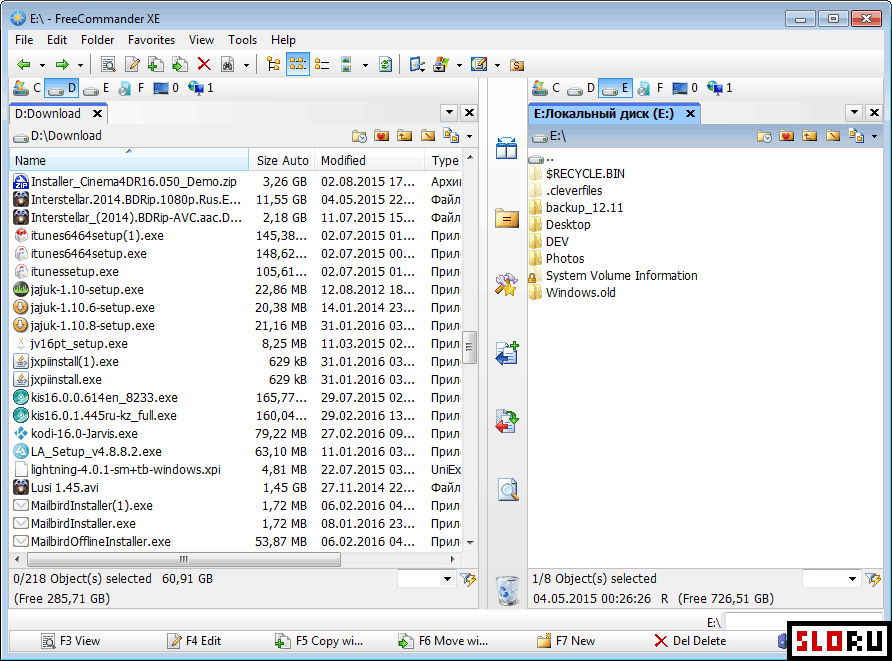Select drive E in left panel

pyautogui.click(x=96, y=88)
